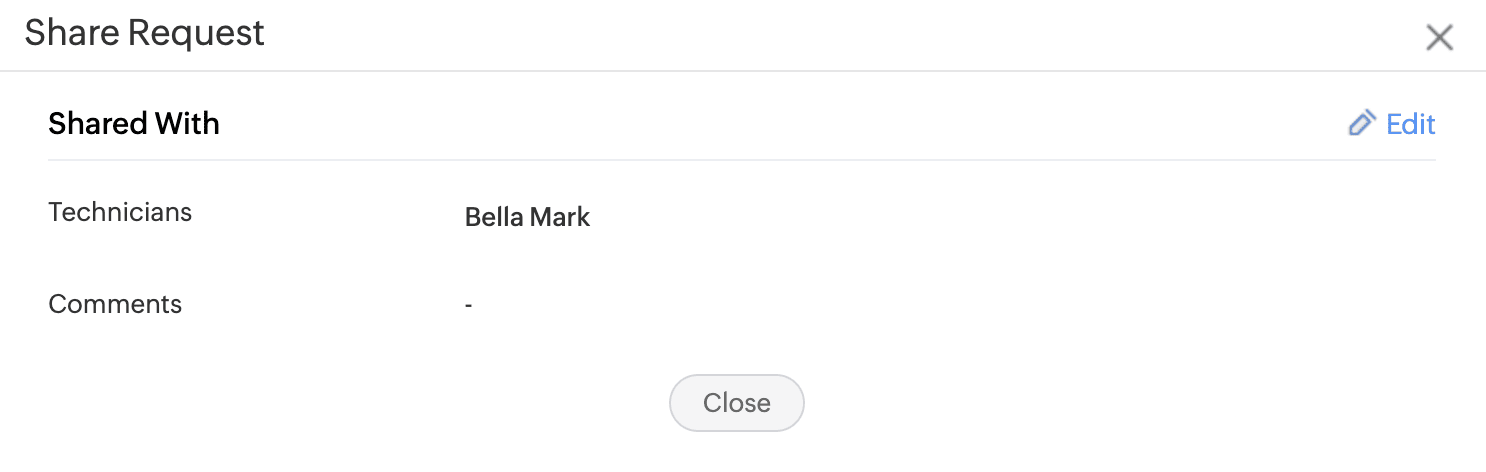The image size is (1486, 472).
Task: Close Share Request via top-right X
Action: (x=1439, y=38)
